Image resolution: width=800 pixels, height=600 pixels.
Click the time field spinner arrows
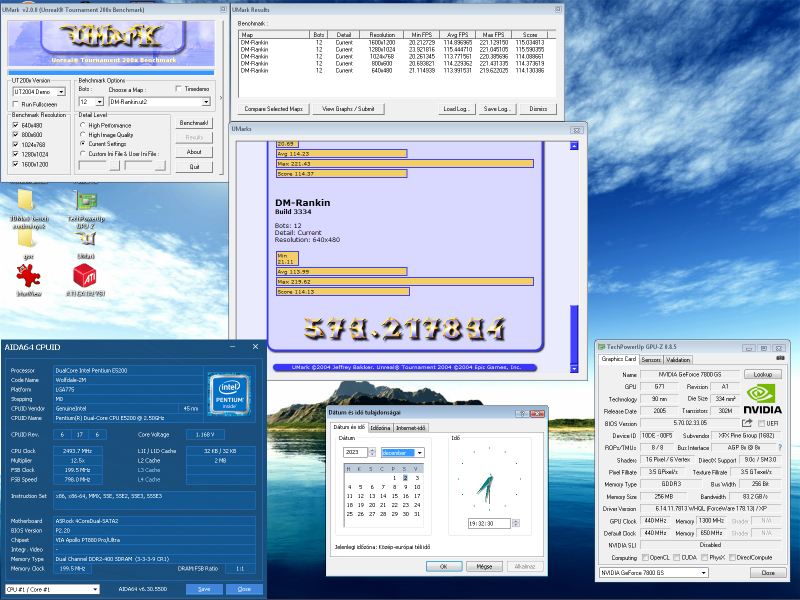pyautogui.click(x=516, y=523)
